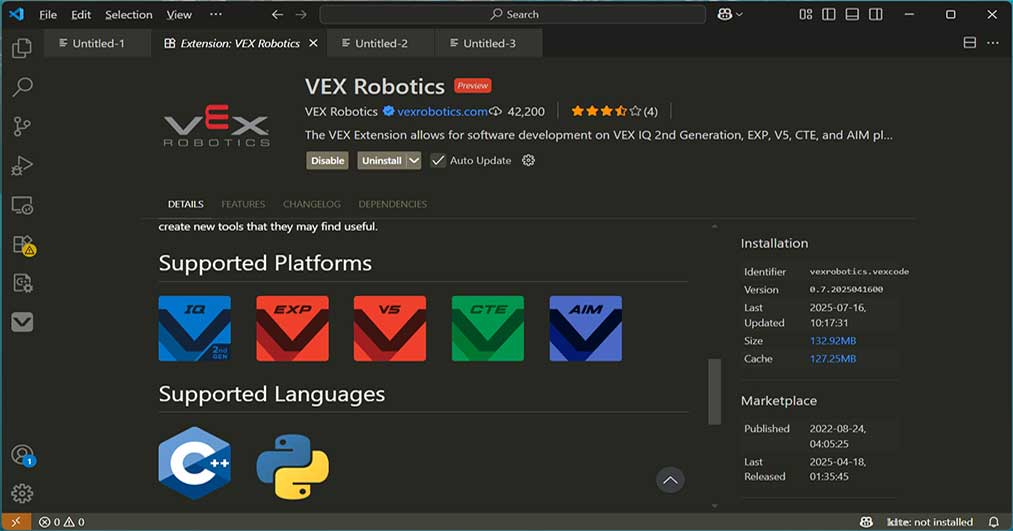Open Extensions view with warning badge
The width and height of the screenshot is (1013, 531).
point(23,245)
